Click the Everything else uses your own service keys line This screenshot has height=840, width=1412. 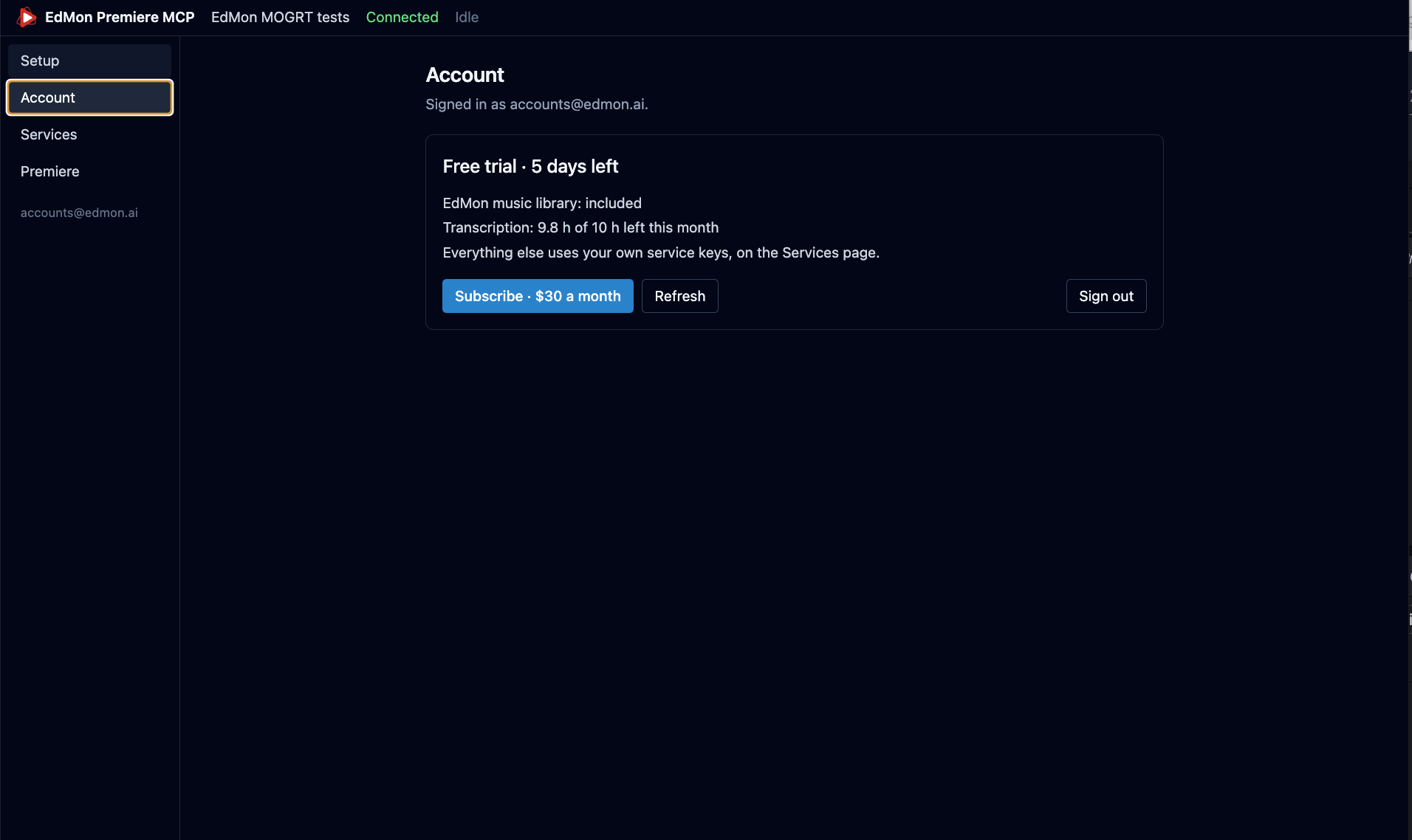click(661, 252)
